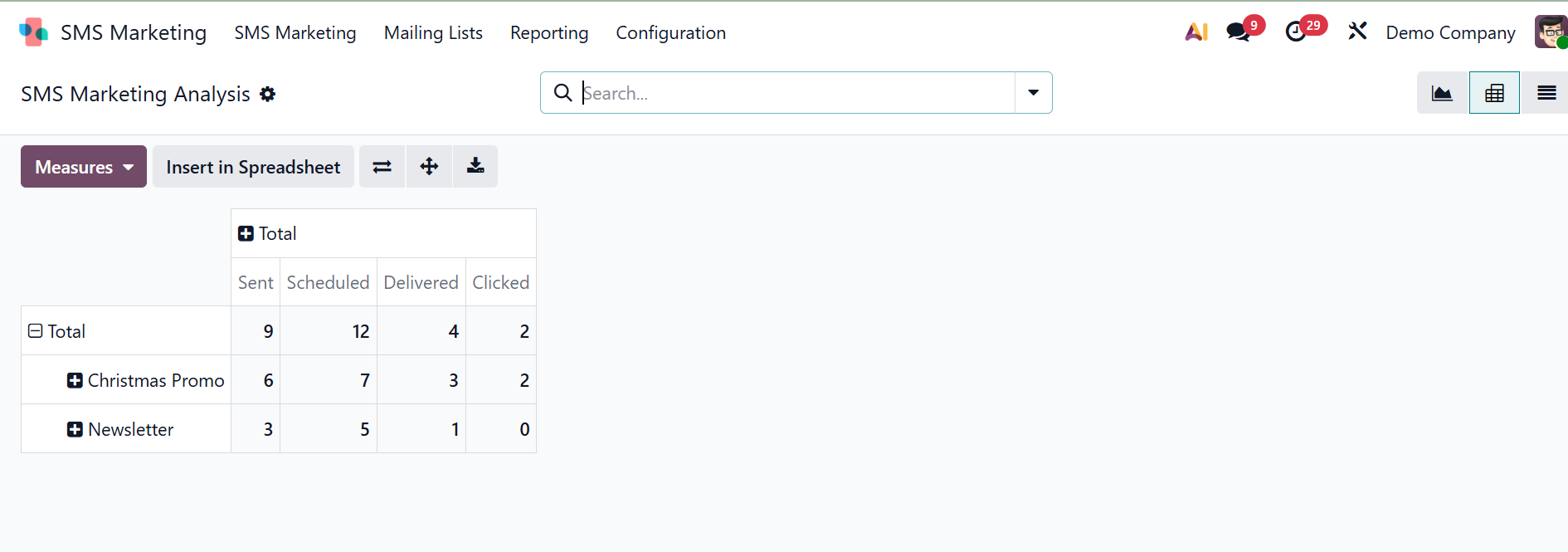Switch to list view
Screen dimensions: 1568x552
[1546, 93]
